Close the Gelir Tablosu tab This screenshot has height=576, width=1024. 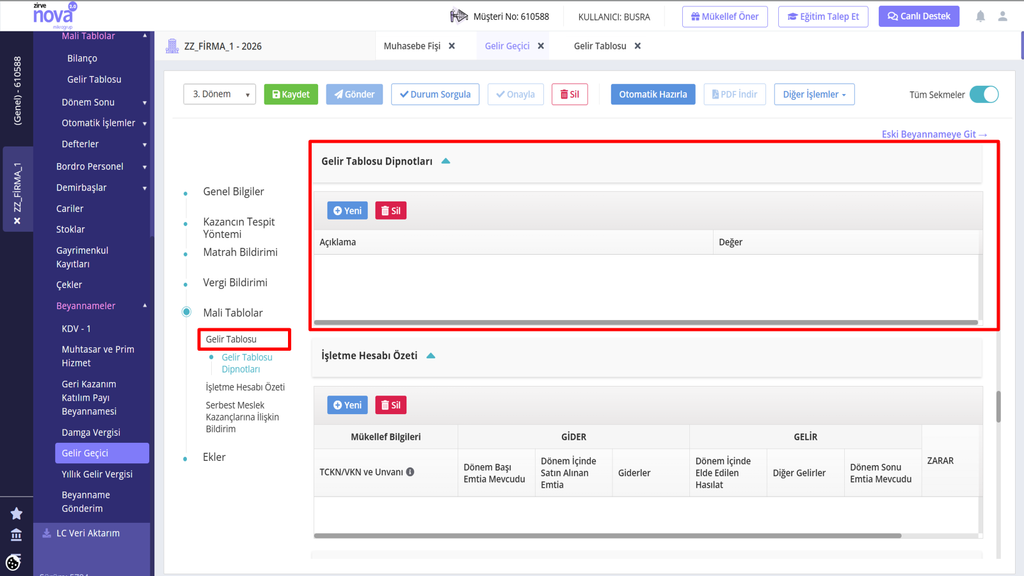637,46
